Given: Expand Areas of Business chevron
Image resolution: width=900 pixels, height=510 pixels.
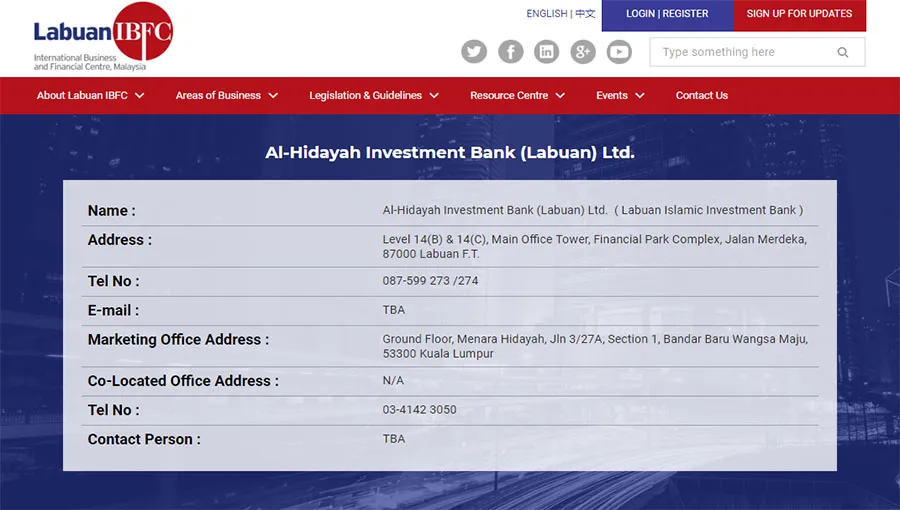Looking at the screenshot, I should click(x=273, y=96).
